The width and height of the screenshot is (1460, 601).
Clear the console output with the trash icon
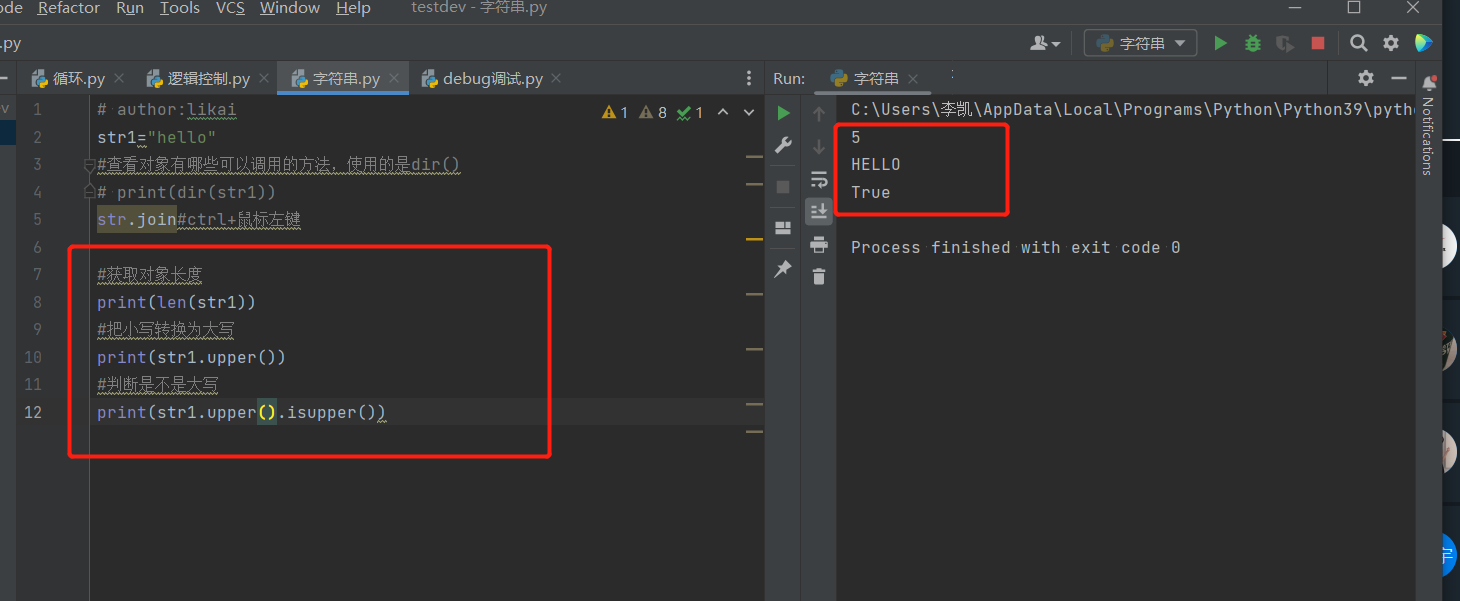pos(819,277)
